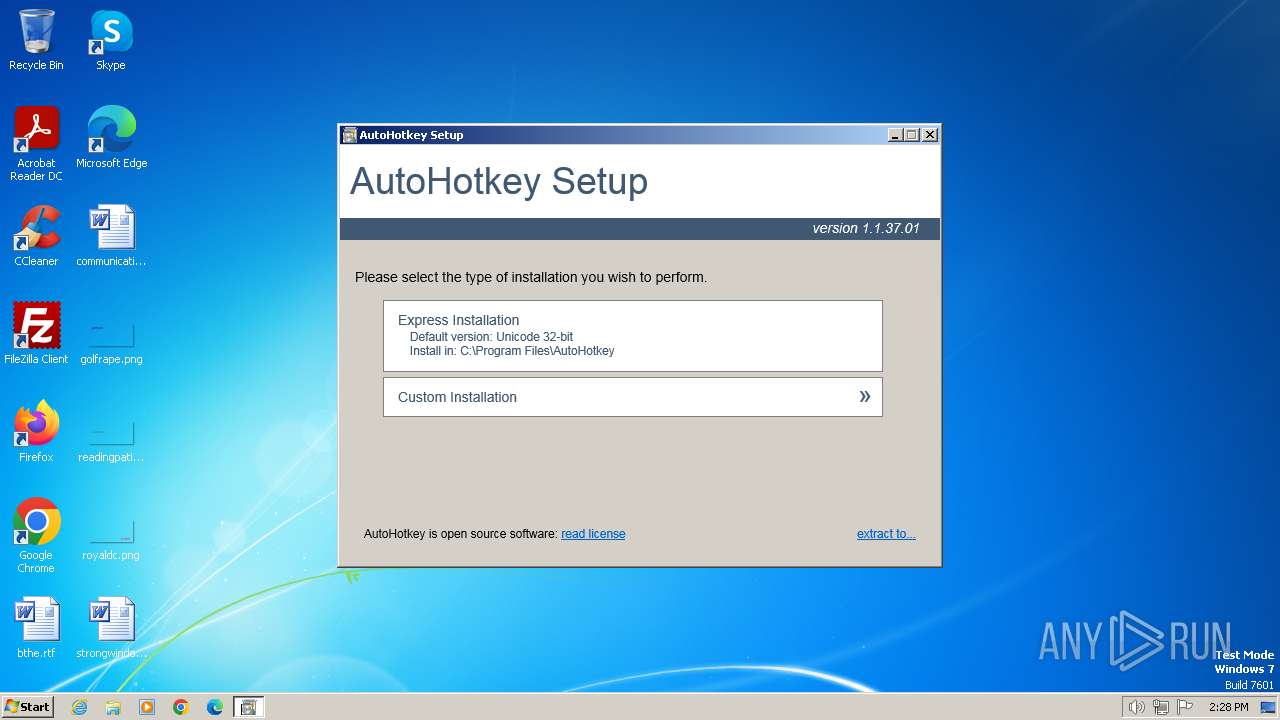Select CCleaner desktop shortcut
The height and width of the screenshot is (720, 1280).
(x=36, y=236)
